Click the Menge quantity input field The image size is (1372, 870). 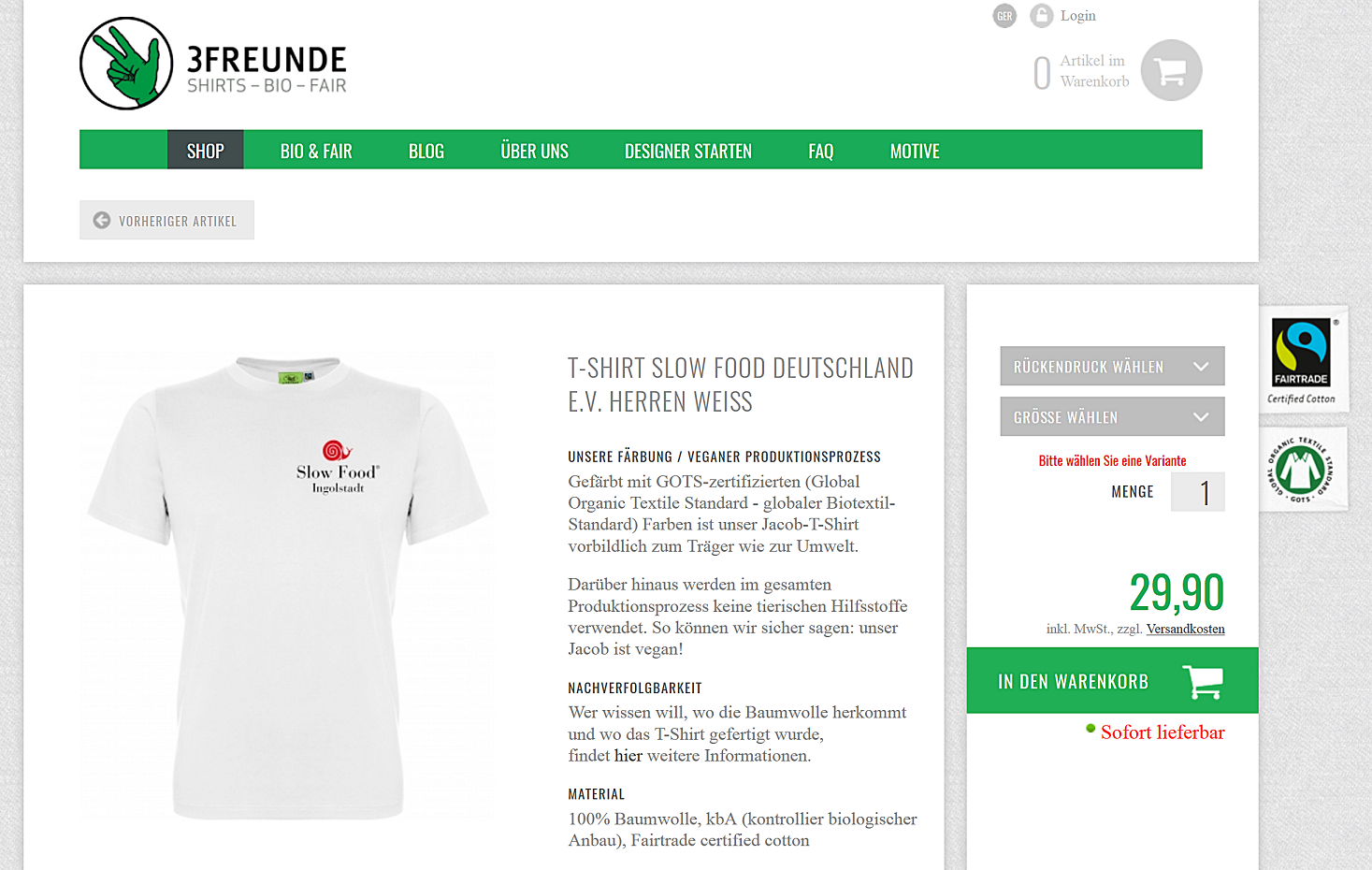click(1197, 492)
